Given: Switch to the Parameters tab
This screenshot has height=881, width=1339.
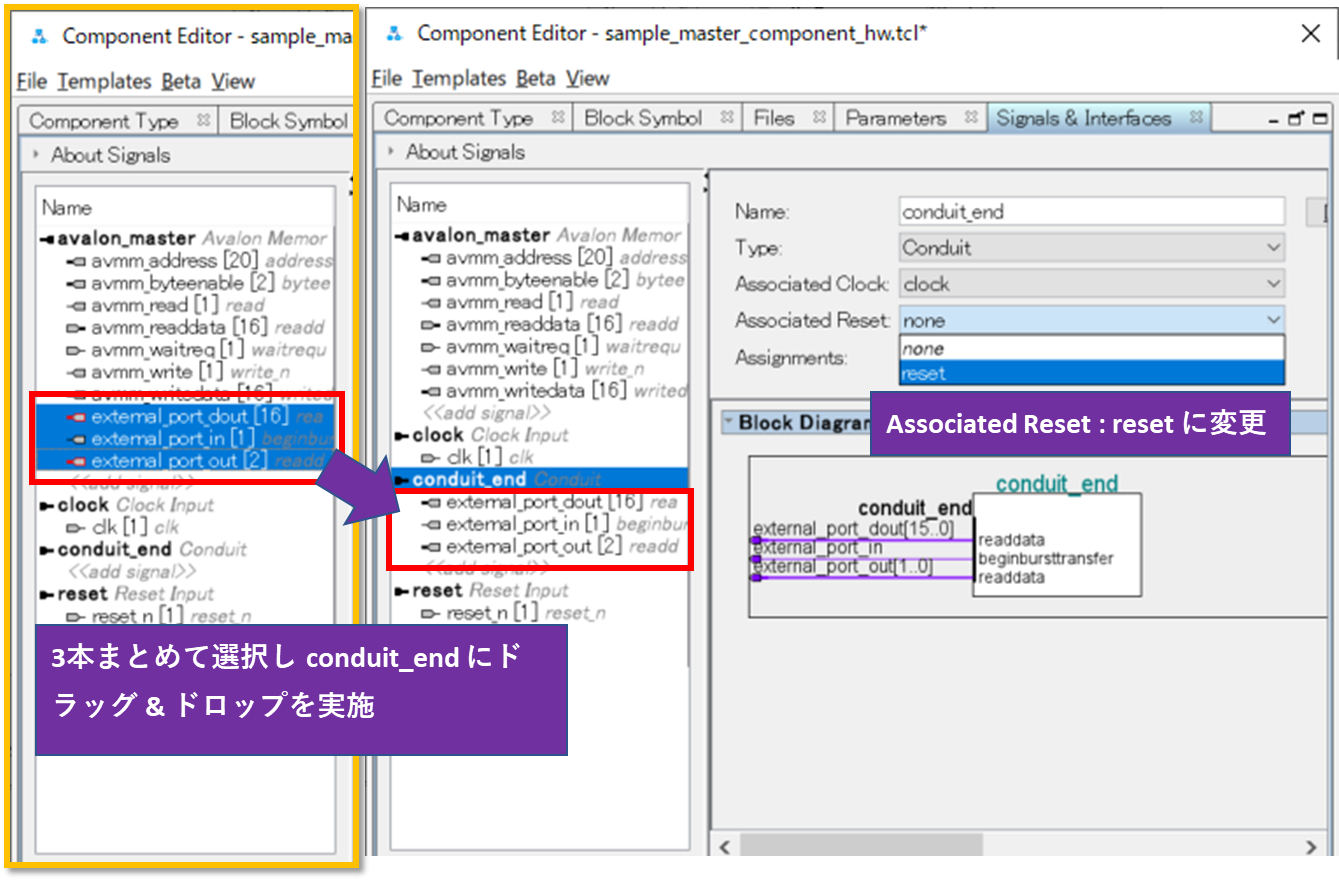Looking at the screenshot, I should (x=895, y=118).
